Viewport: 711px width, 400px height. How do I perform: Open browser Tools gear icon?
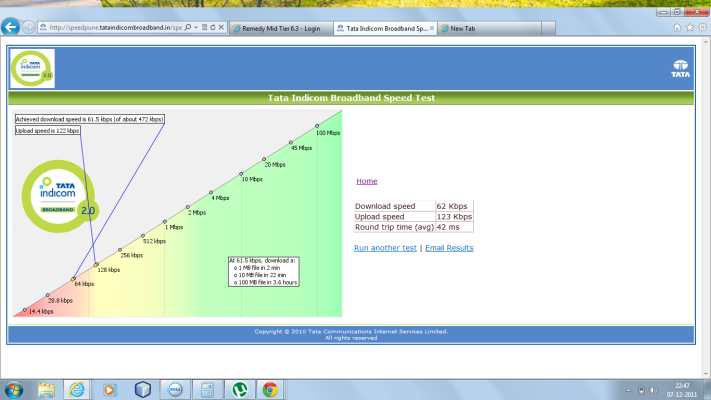click(x=702, y=28)
